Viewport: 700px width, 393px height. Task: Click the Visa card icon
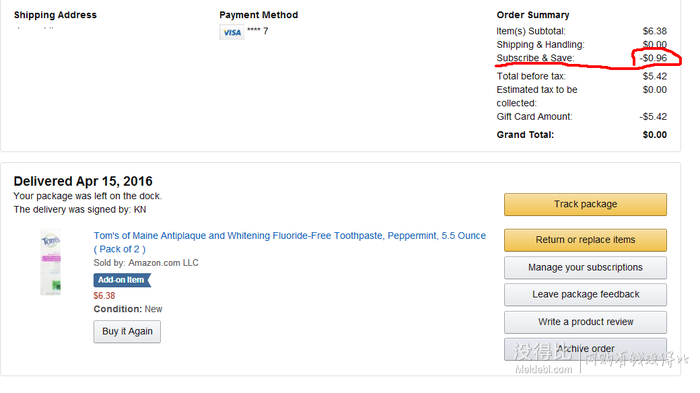(x=232, y=32)
